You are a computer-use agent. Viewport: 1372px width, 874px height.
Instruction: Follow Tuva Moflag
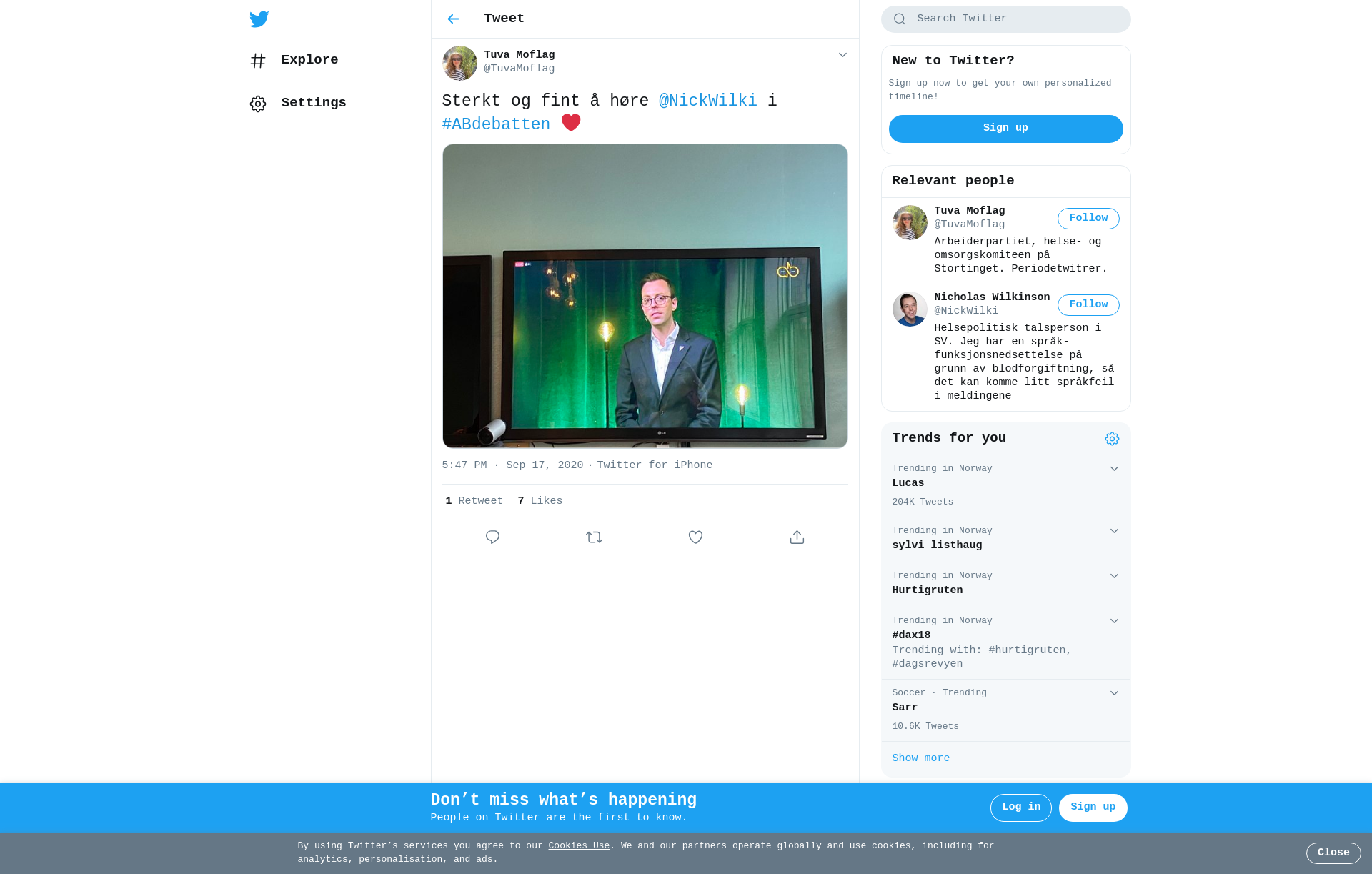[1088, 219]
